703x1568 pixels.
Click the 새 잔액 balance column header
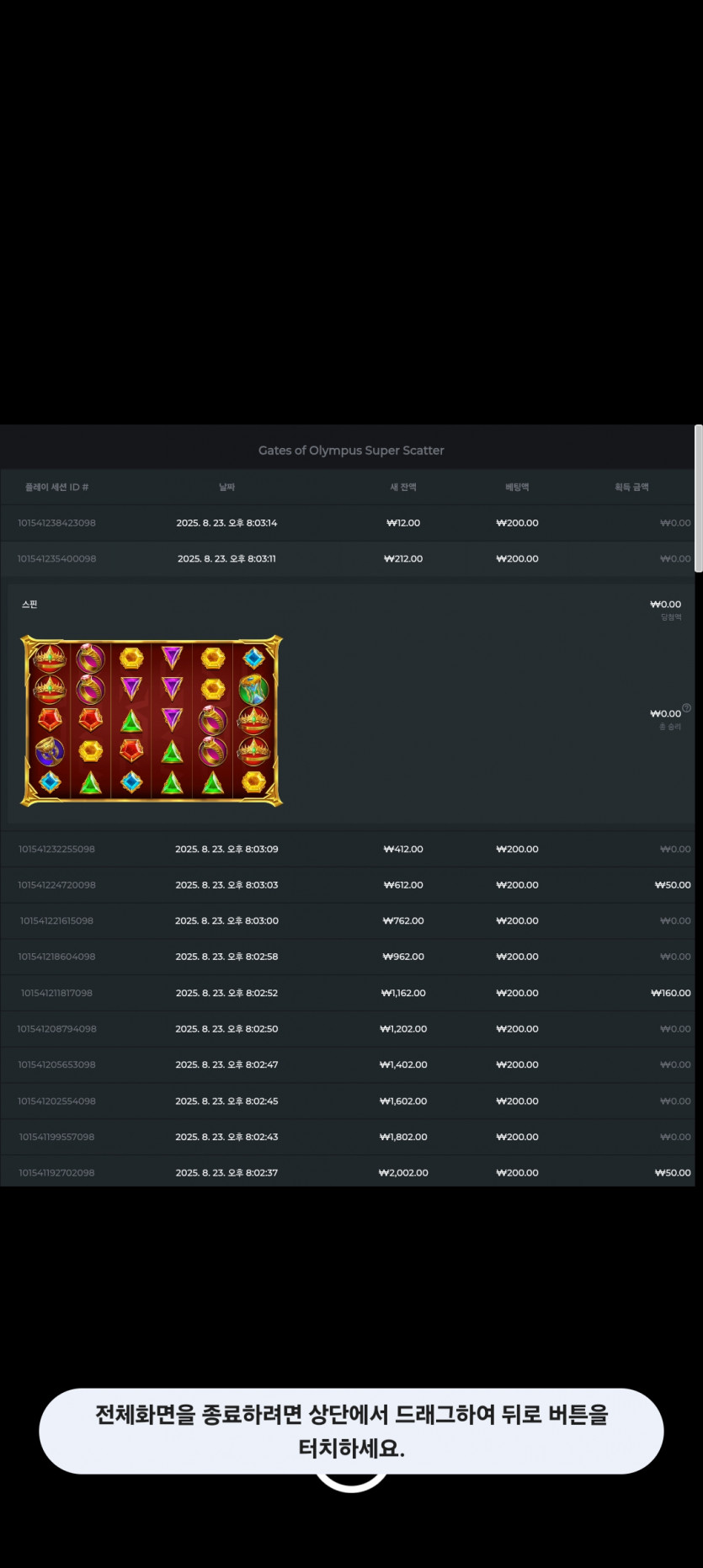(x=403, y=488)
